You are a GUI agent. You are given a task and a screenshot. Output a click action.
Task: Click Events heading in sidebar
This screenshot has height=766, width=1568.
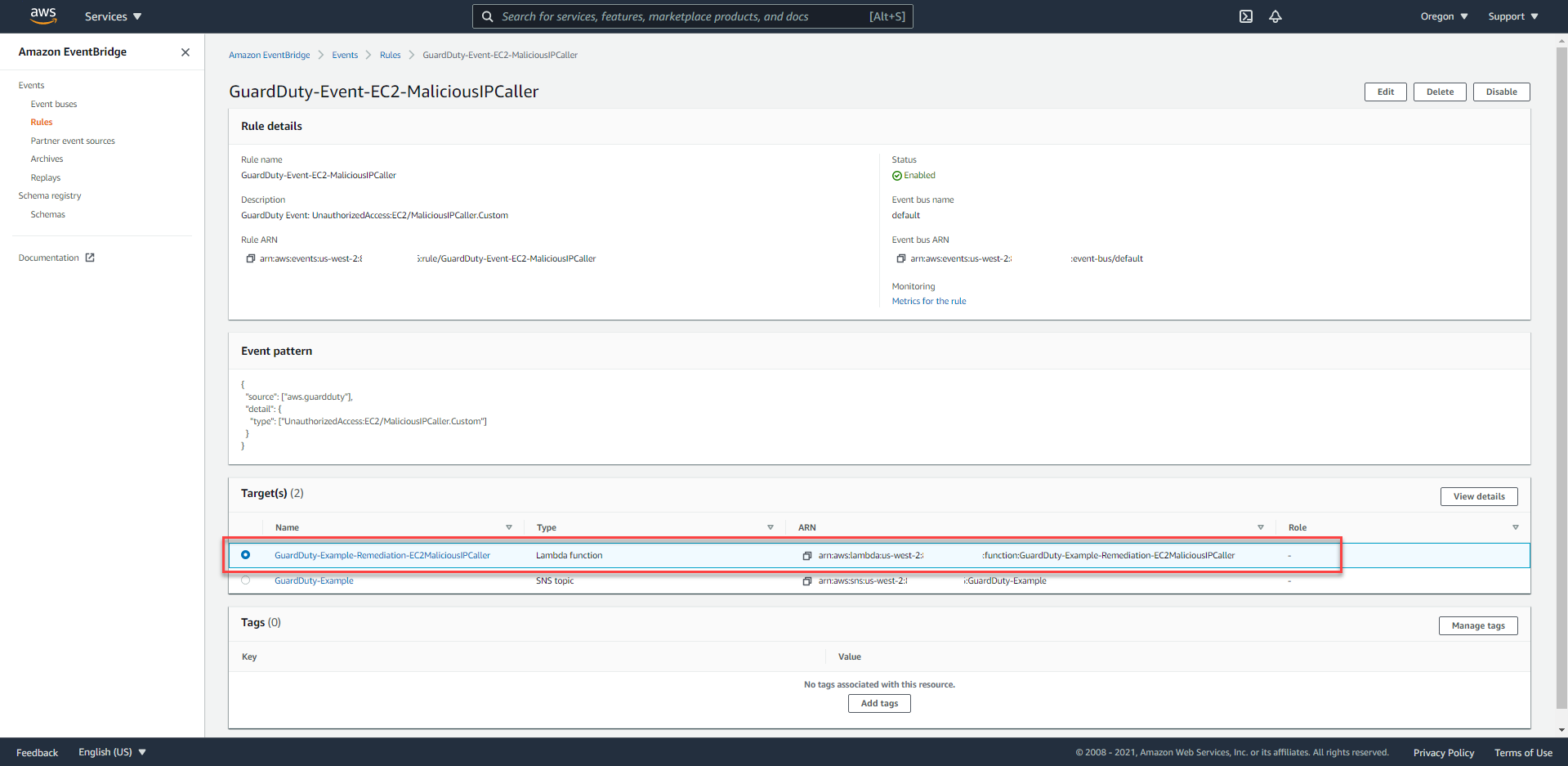click(x=31, y=86)
